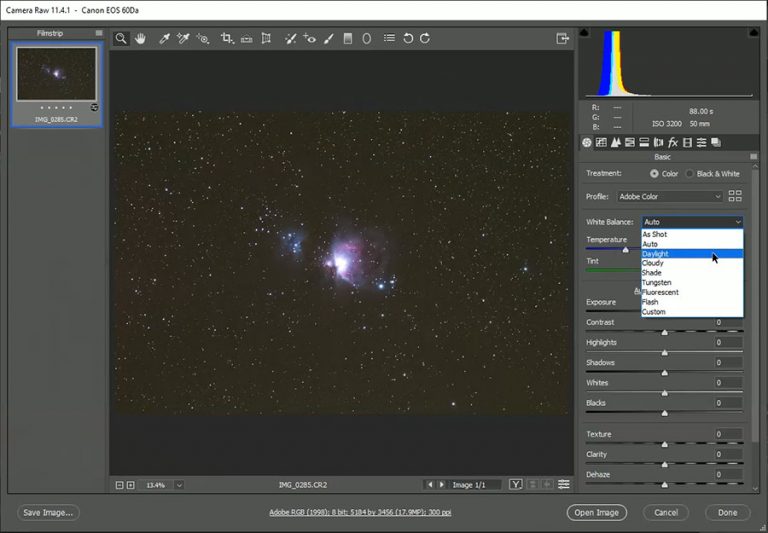This screenshot has height=533, width=768.
Task: Go to previous image arrow
Action: coord(430,485)
